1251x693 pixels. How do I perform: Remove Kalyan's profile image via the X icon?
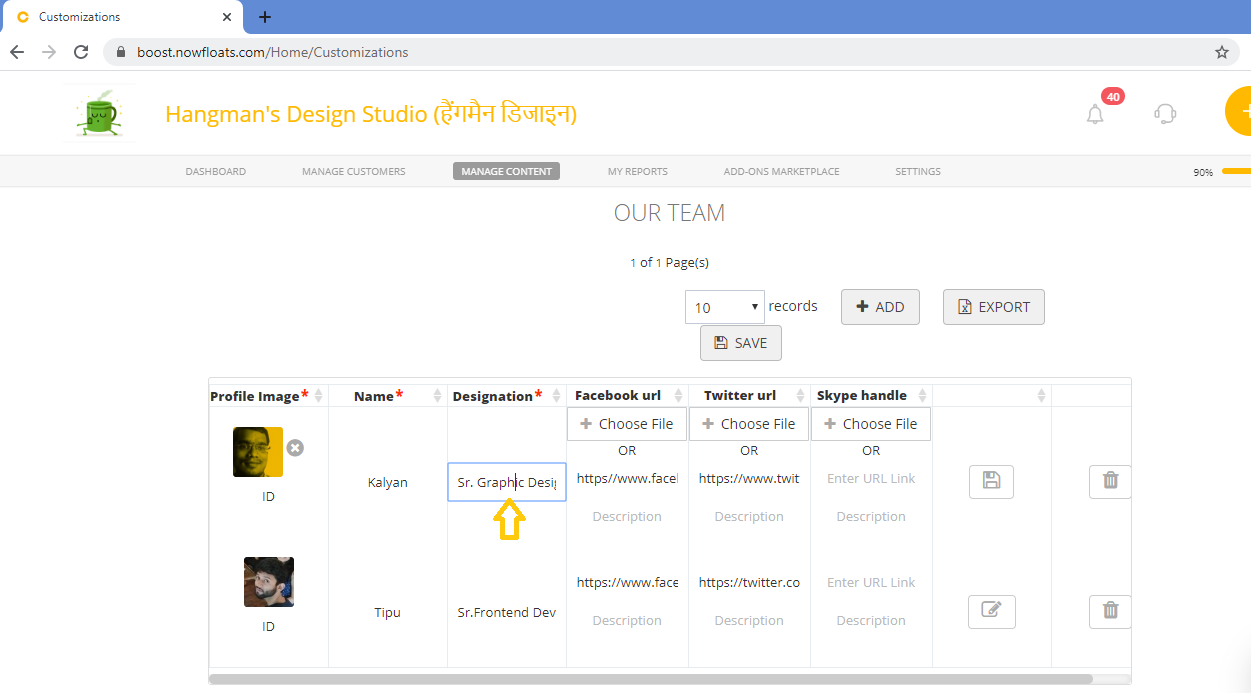(x=295, y=448)
